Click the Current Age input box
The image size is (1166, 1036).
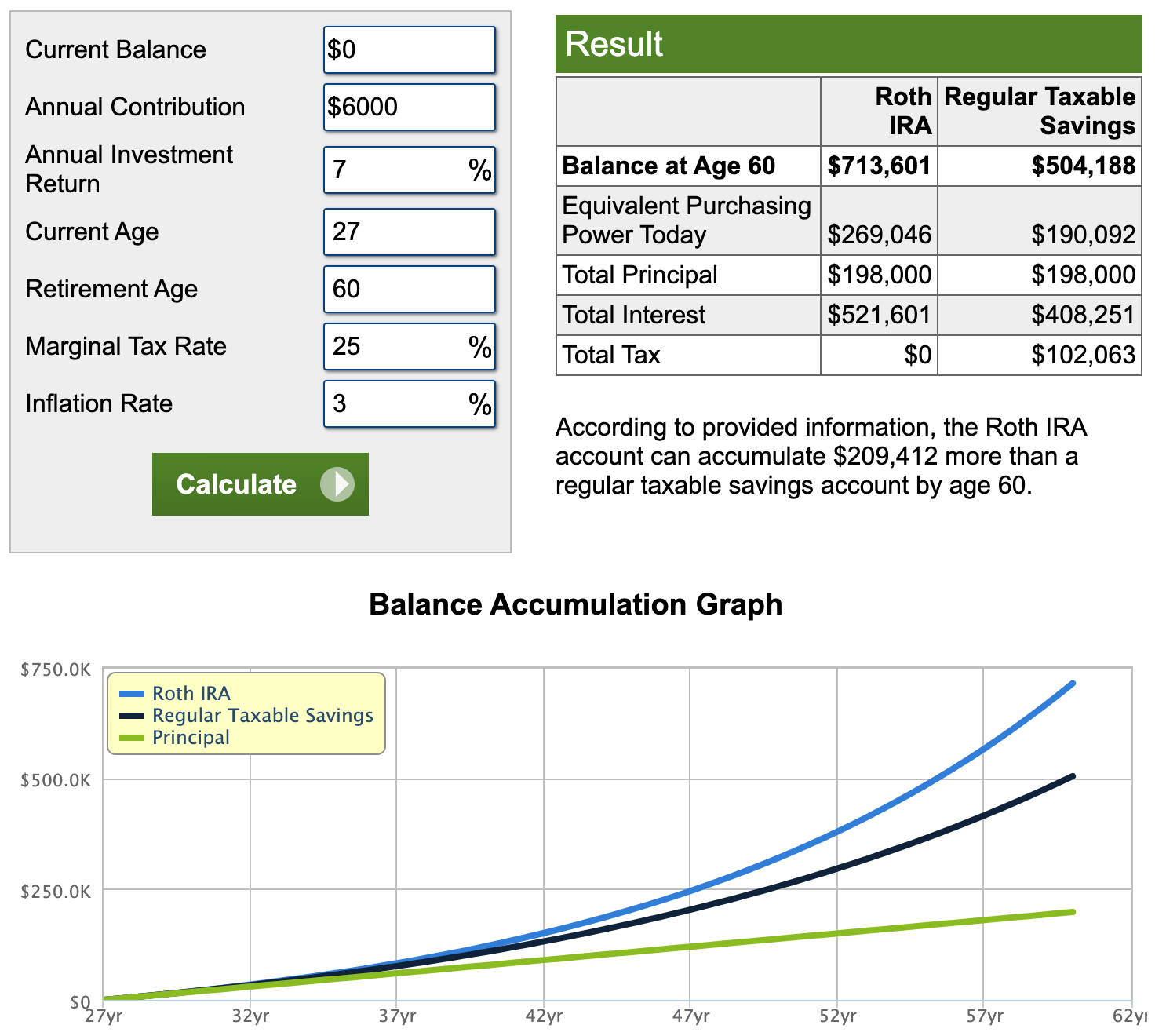coord(410,232)
